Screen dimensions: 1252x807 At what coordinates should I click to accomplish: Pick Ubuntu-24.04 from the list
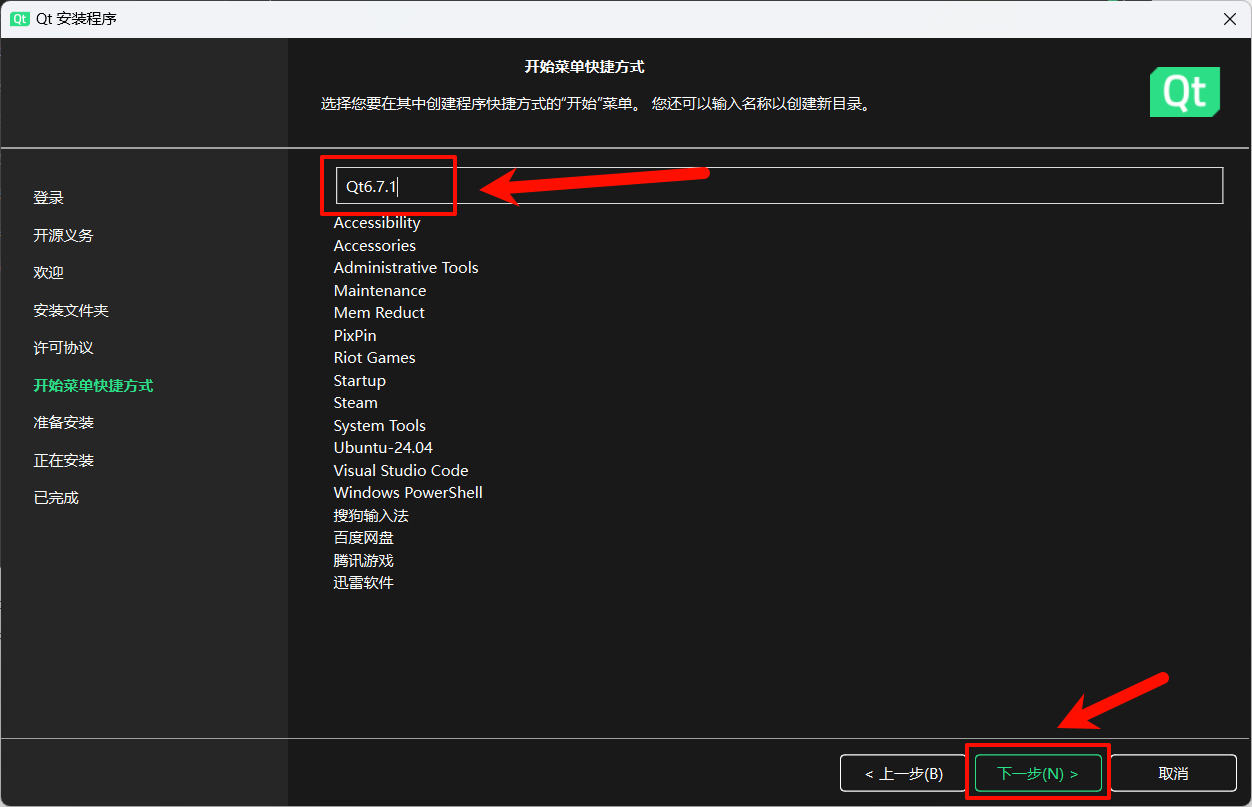pyautogui.click(x=383, y=448)
